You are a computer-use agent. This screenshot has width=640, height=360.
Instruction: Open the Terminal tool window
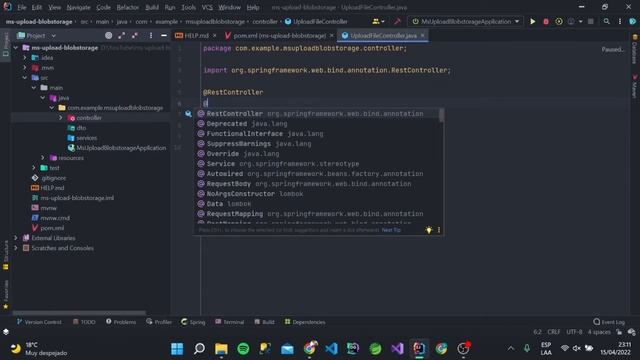(x=229, y=322)
